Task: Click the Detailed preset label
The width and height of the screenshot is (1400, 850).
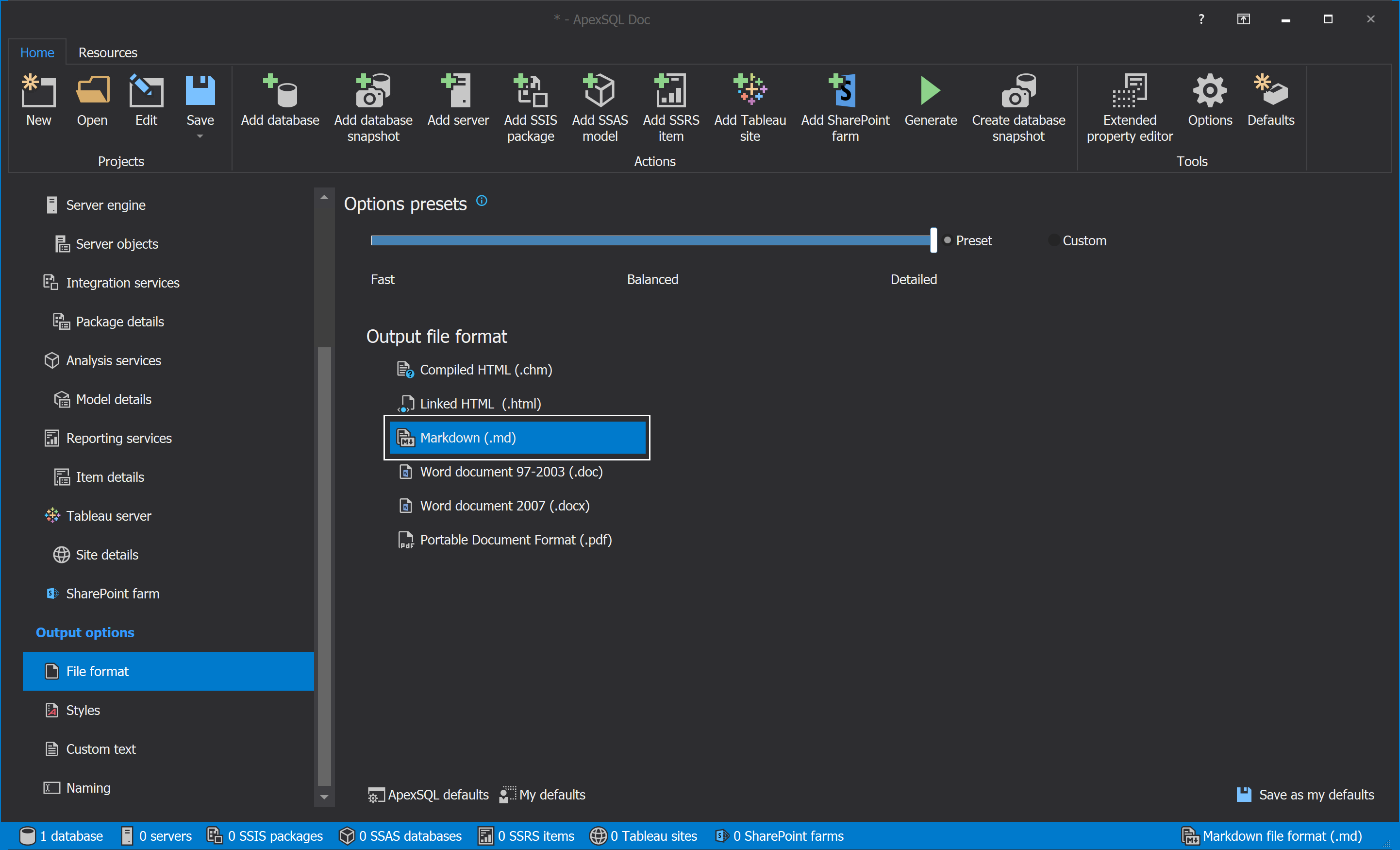Action: [913, 279]
